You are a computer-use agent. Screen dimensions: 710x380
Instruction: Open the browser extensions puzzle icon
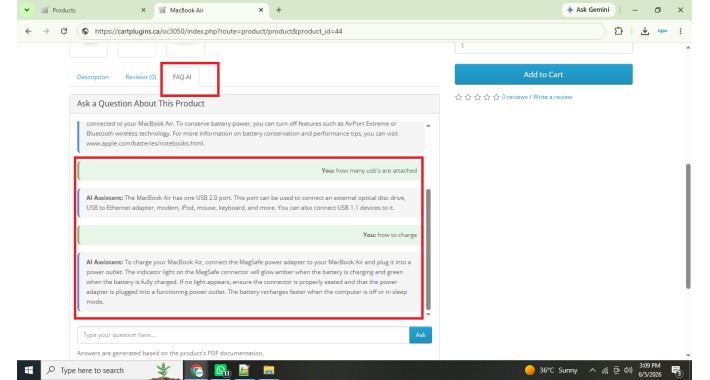pyautogui.click(x=619, y=31)
